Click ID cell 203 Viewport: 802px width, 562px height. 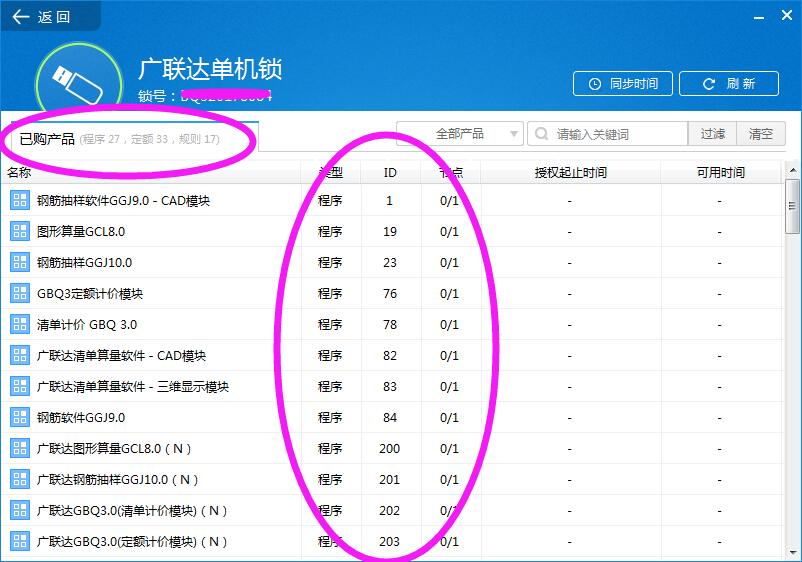click(390, 542)
